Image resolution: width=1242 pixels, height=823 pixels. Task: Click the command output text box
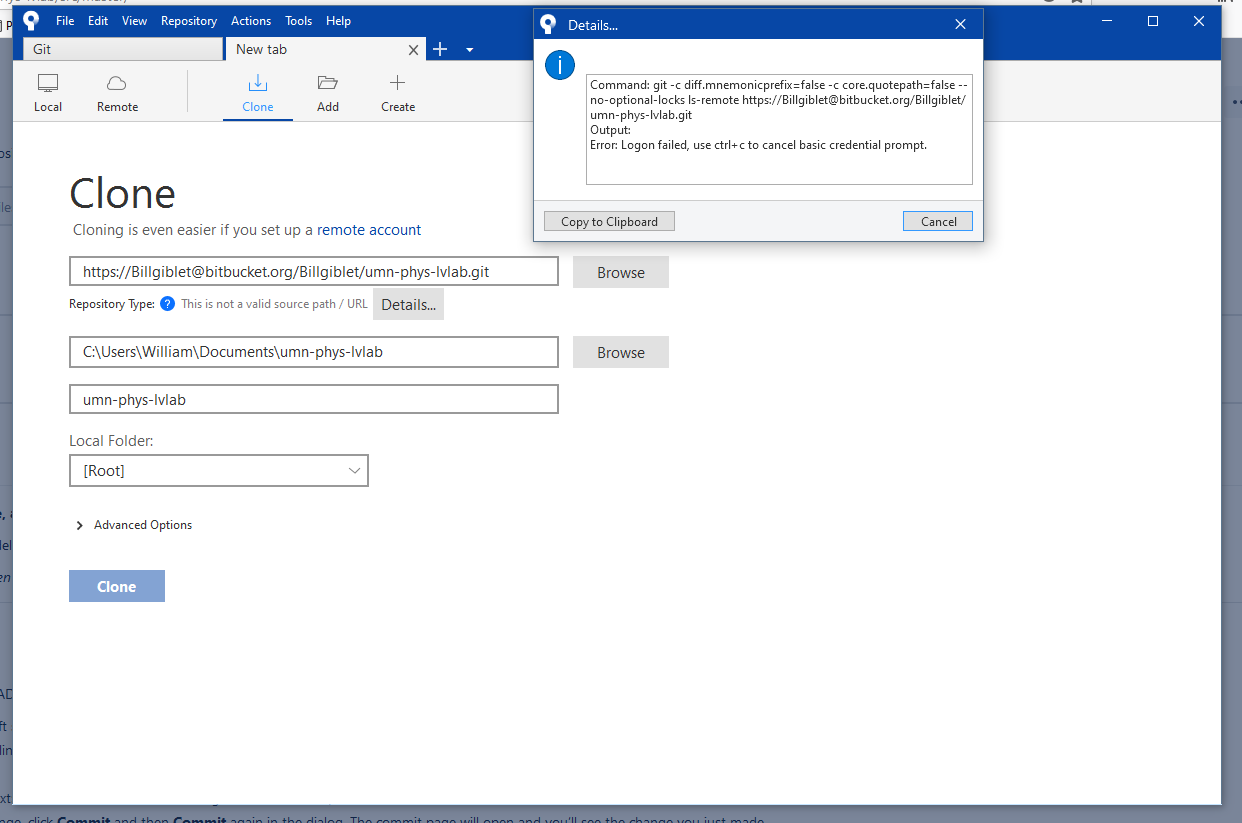(x=779, y=128)
